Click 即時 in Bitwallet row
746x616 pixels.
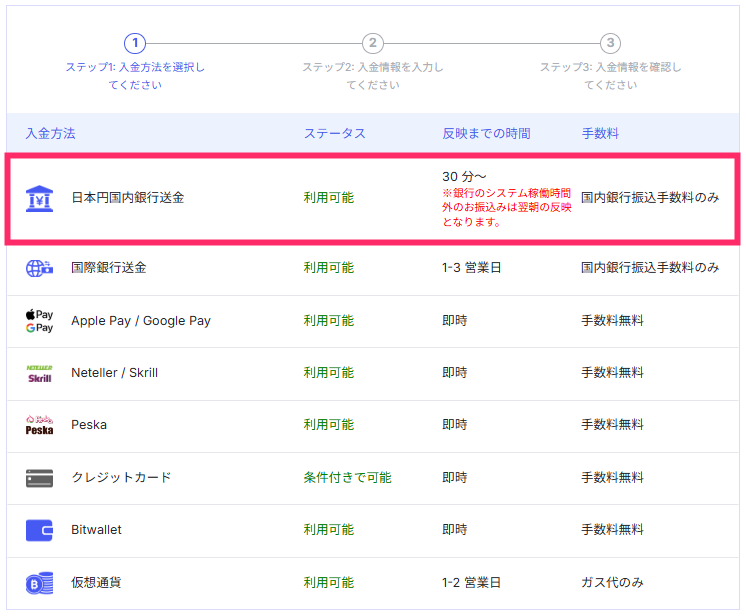pyautogui.click(x=455, y=530)
